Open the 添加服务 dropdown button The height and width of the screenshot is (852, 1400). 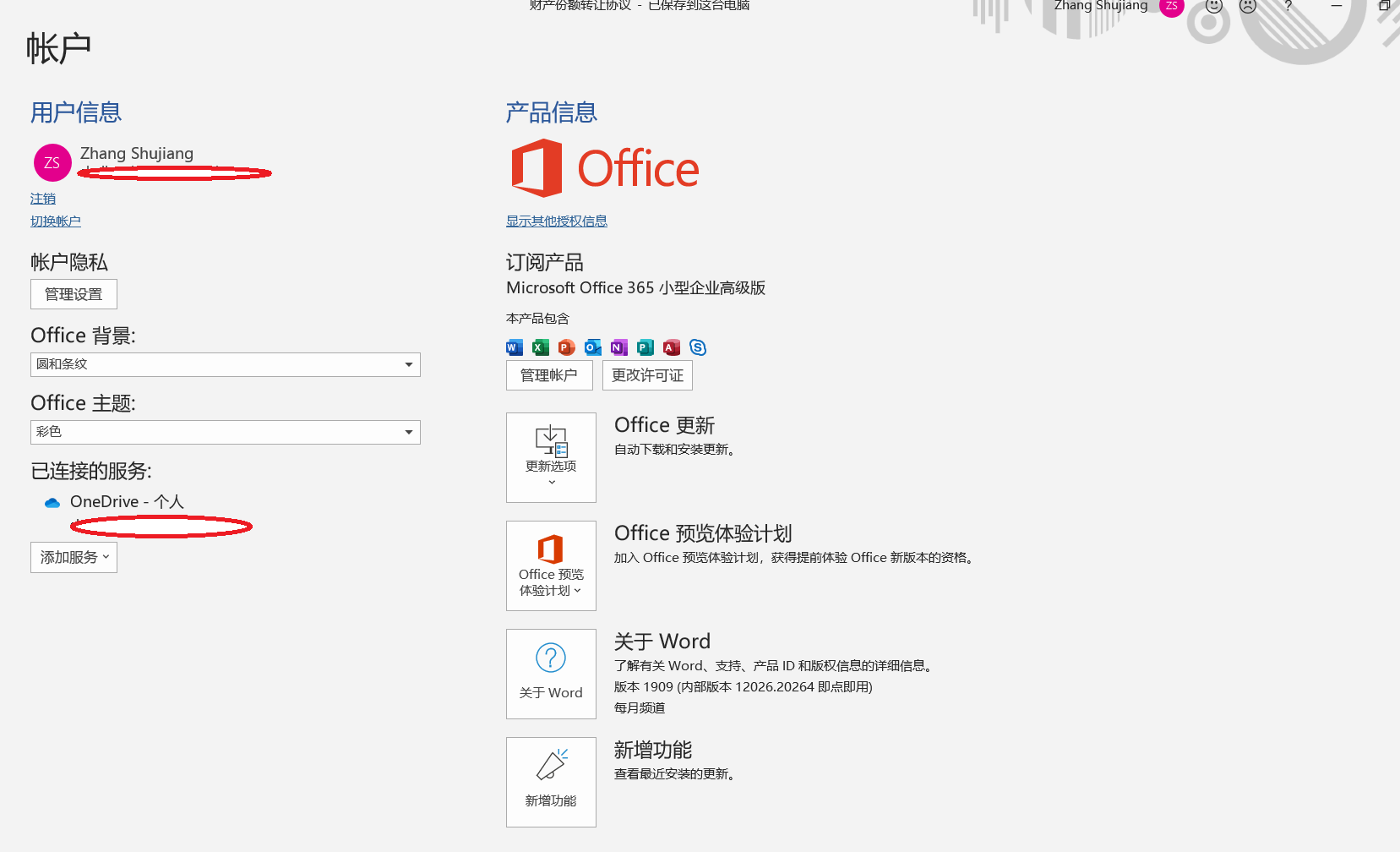point(74,558)
